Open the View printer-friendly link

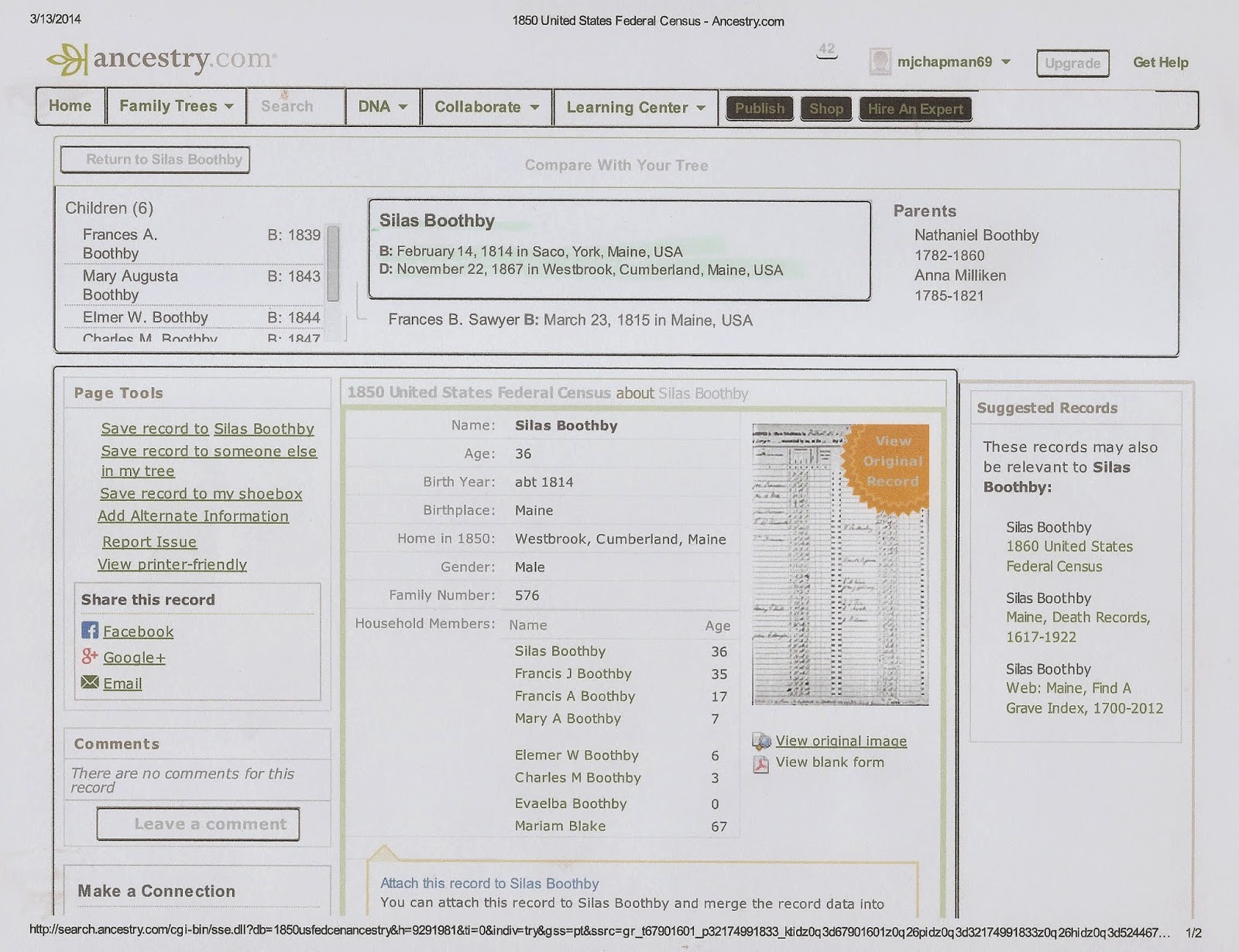[172, 564]
